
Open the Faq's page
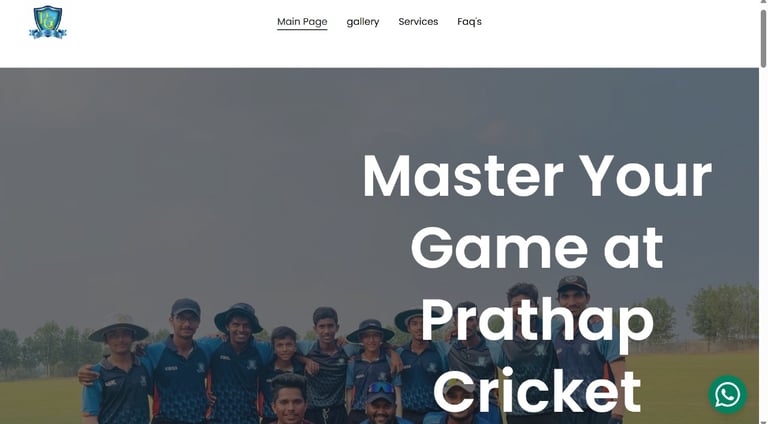469,22
